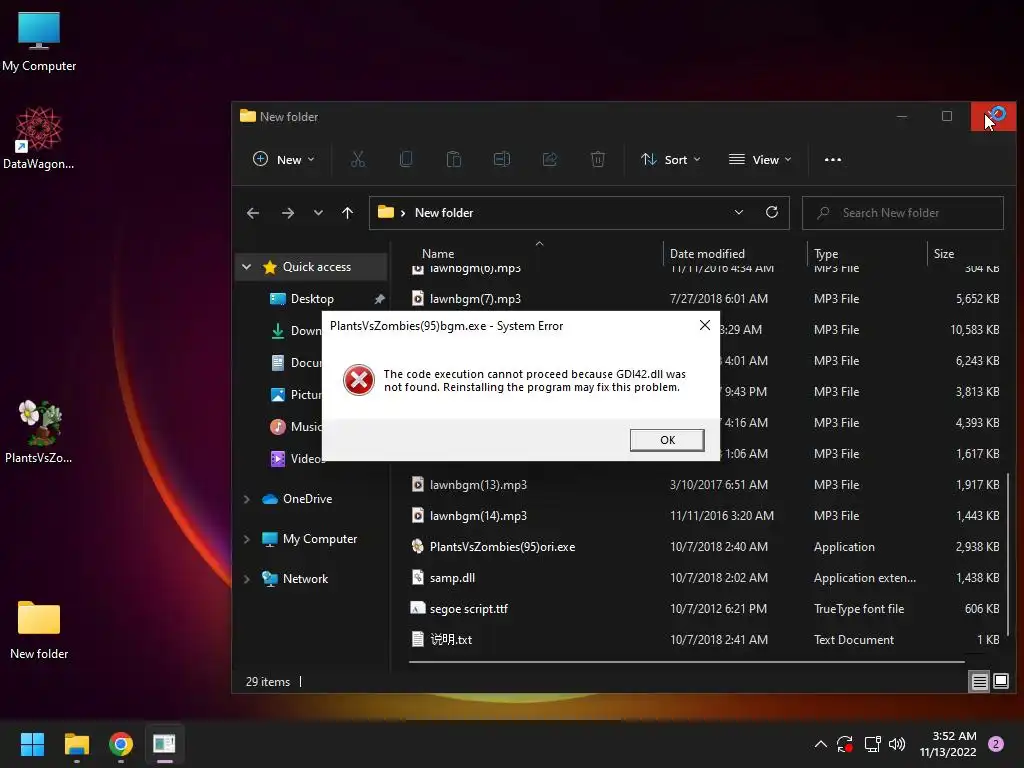
Task: Open recent locations chevron
Action: 318,213
